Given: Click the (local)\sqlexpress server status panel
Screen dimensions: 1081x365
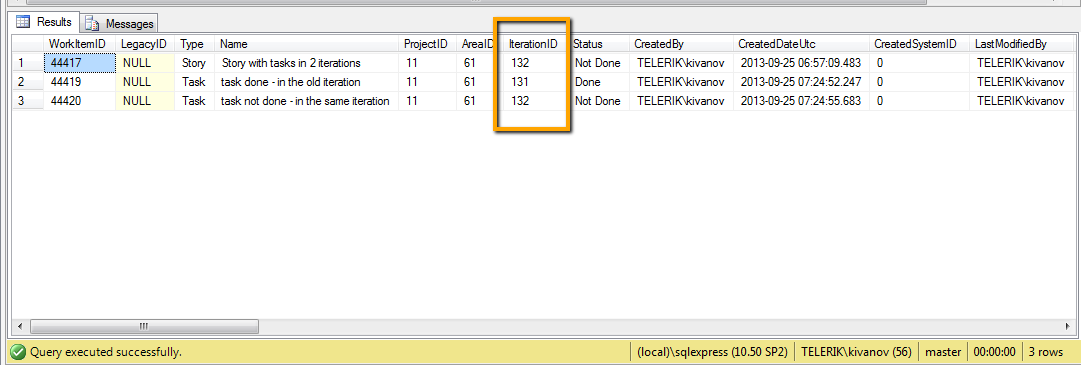Looking at the screenshot, I should point(712,352).
